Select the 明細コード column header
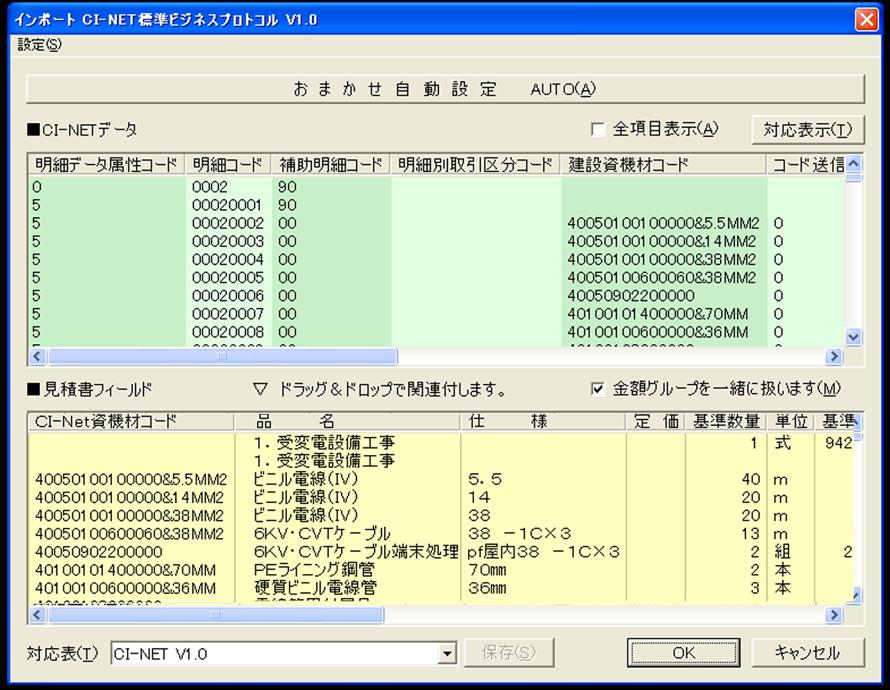 [x=227, y=164]
